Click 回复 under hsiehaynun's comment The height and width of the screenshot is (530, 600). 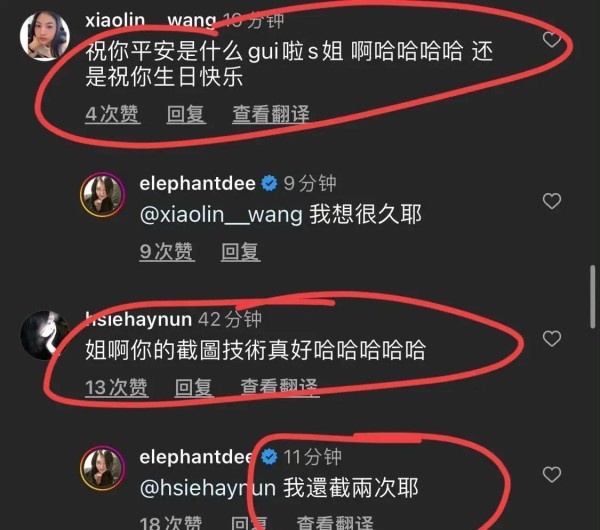click(x=194, y=387)
